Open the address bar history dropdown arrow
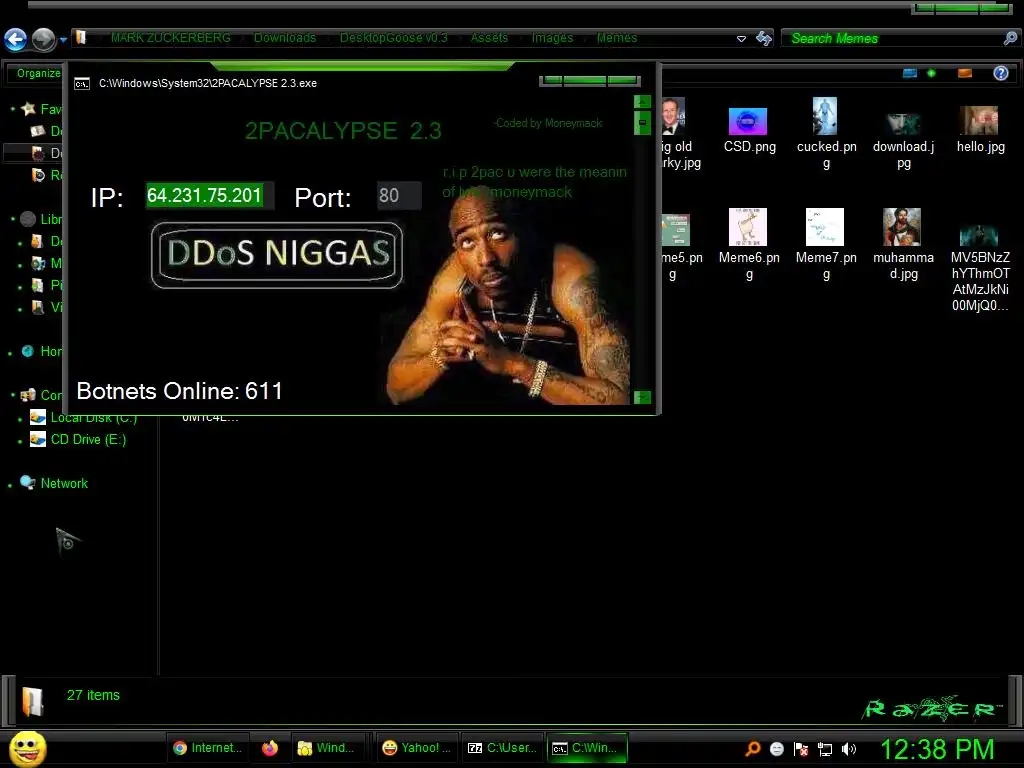This screenshot has width=1024, height=768. (x=741, y=39)
